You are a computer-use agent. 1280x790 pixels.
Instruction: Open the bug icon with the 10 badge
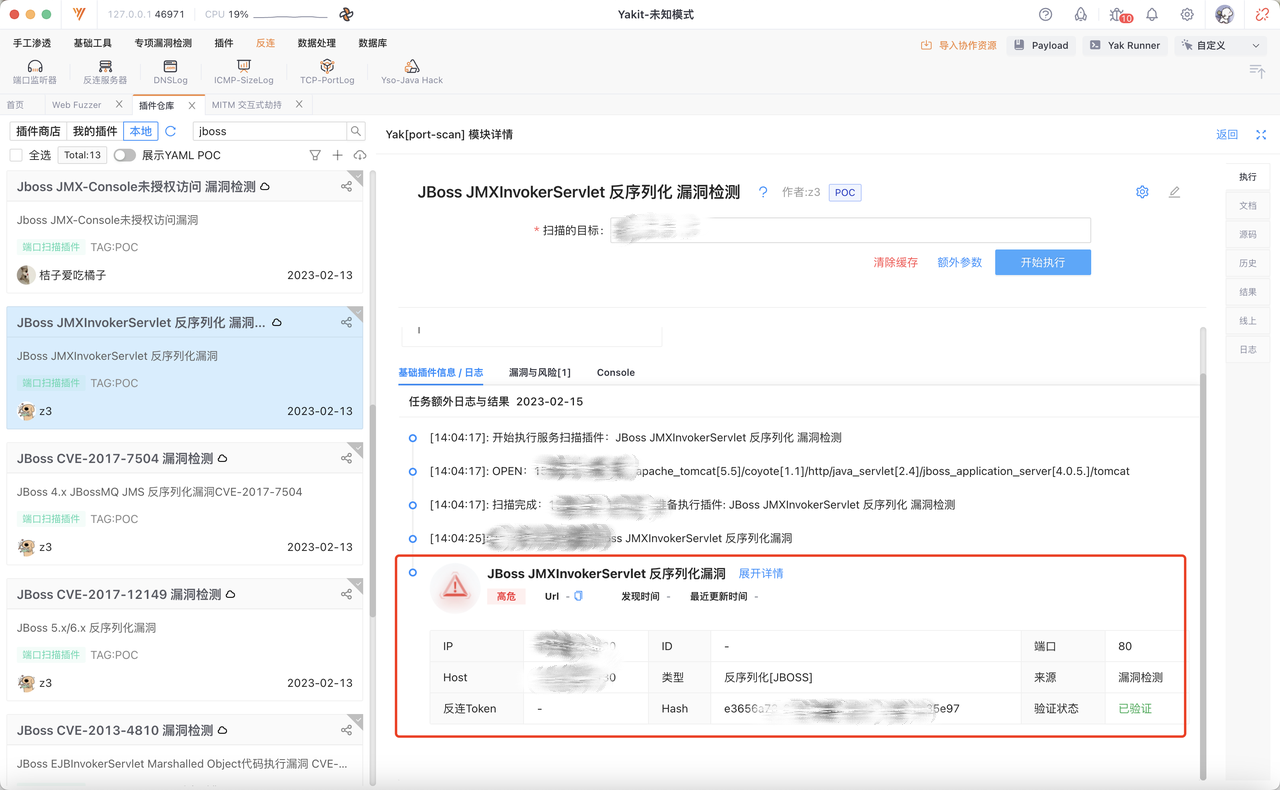1119,15
